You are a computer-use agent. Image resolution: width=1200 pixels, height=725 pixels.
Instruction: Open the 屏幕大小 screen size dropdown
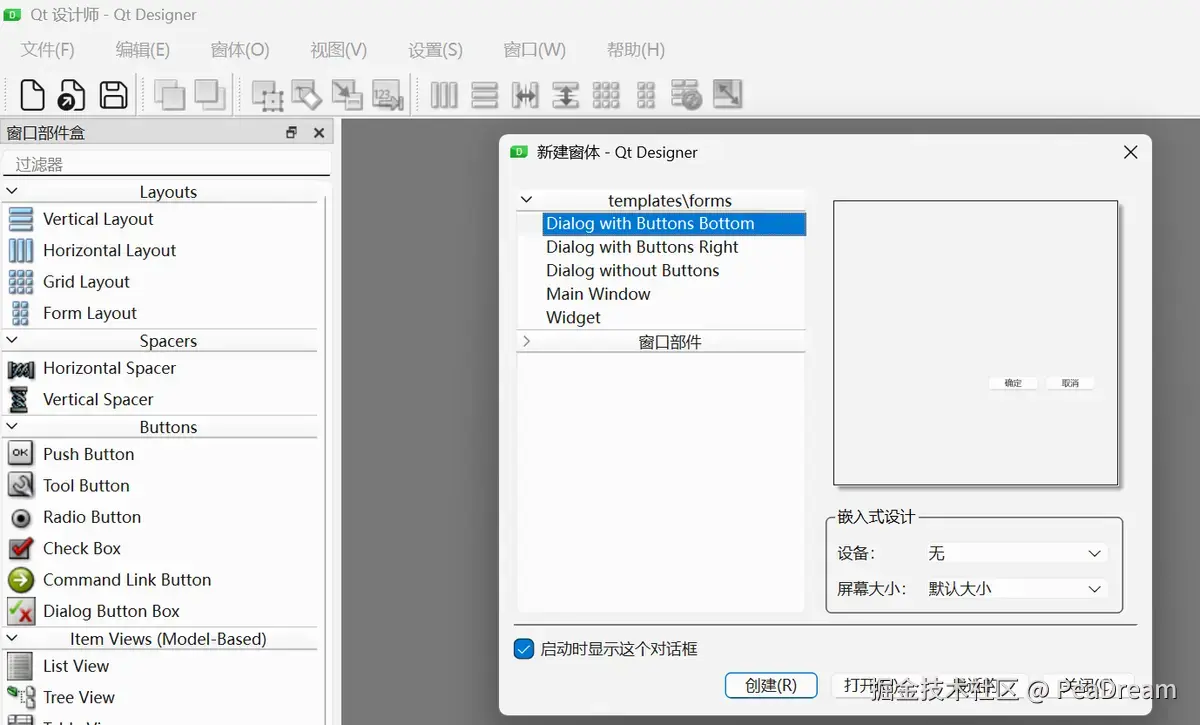pos(1014,589)
